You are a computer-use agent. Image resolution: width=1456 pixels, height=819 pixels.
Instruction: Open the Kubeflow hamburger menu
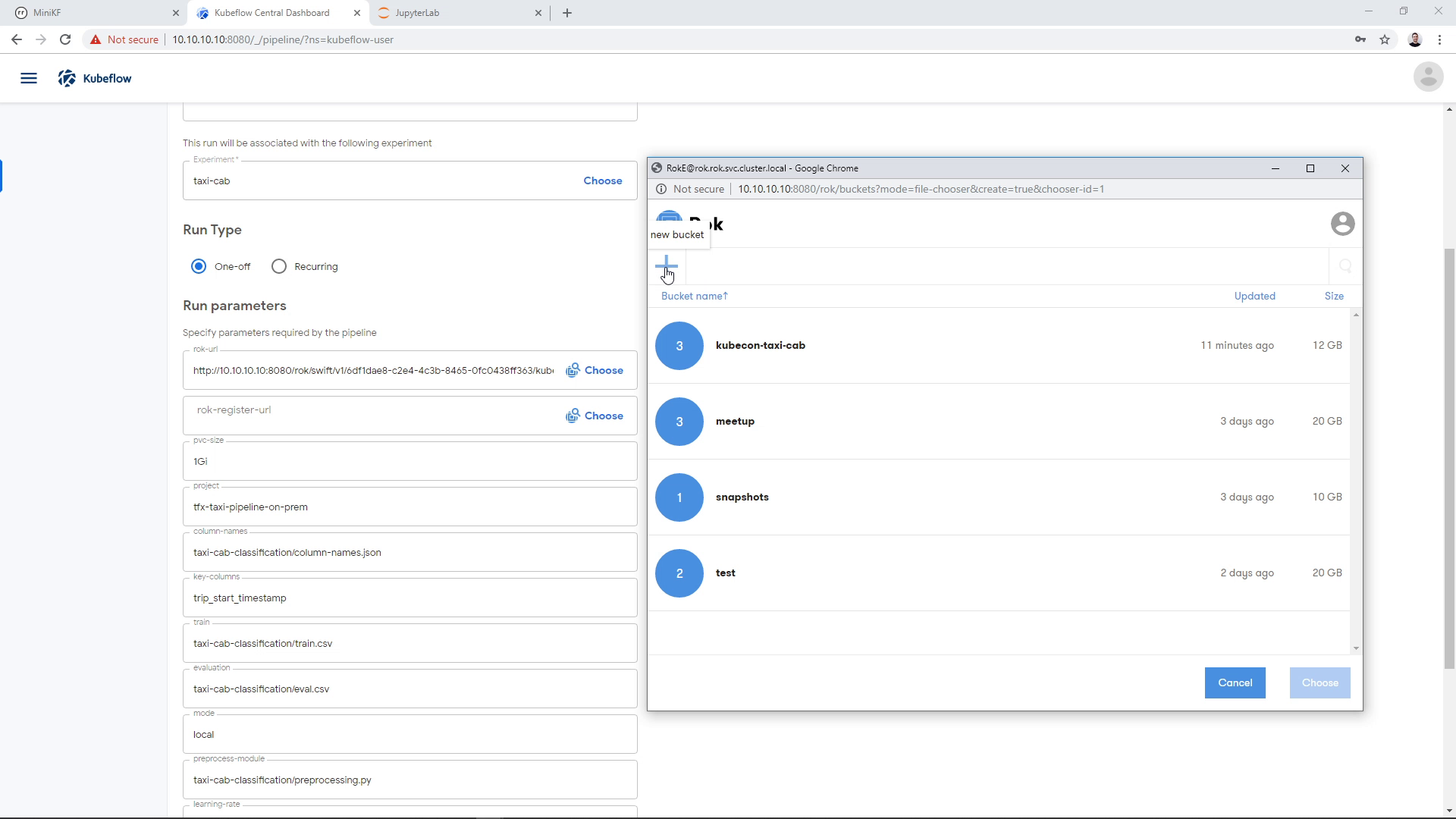pos(29,78)
